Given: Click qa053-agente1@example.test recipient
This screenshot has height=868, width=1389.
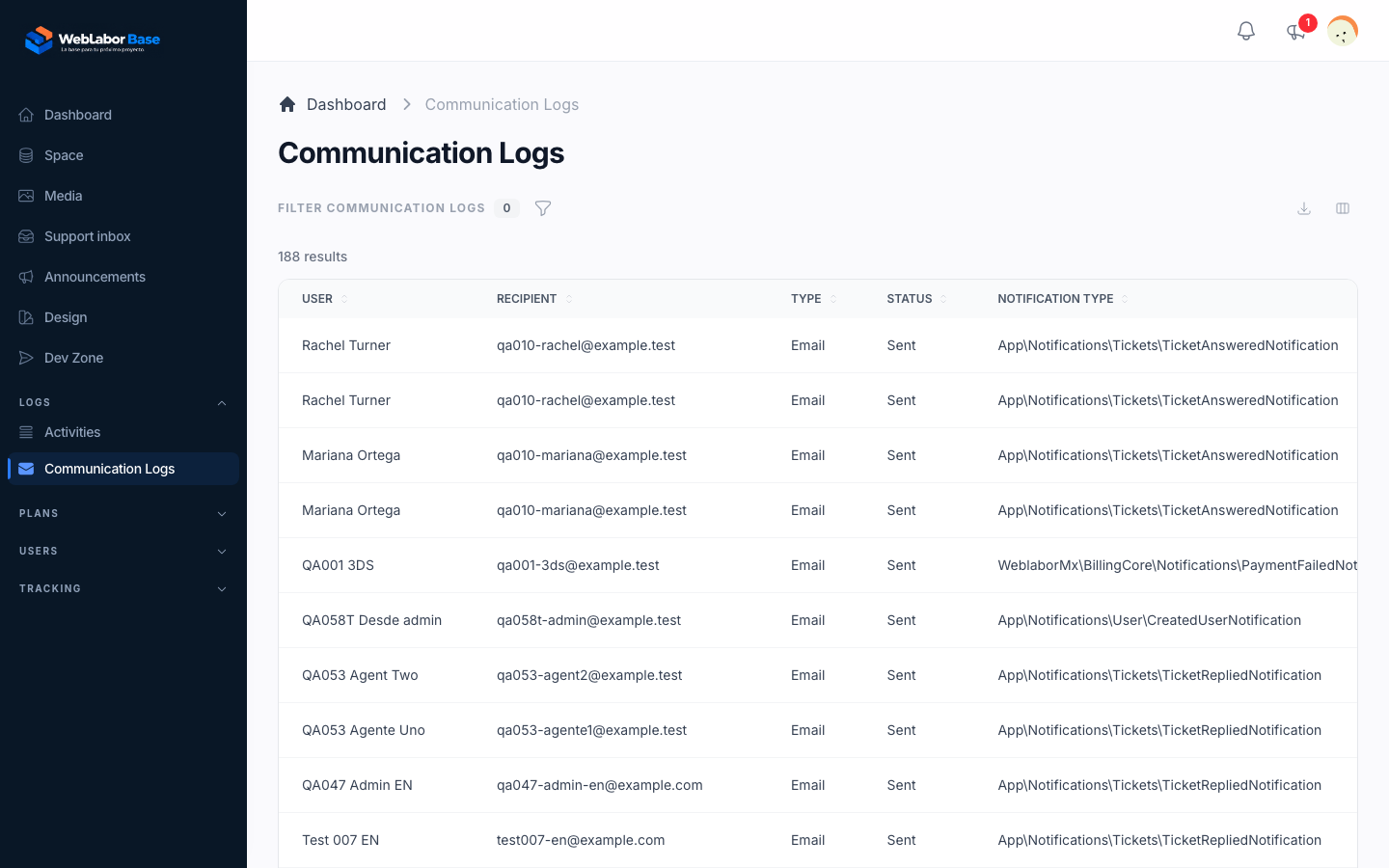Looking at the screenshot, I should coord(591,730).
